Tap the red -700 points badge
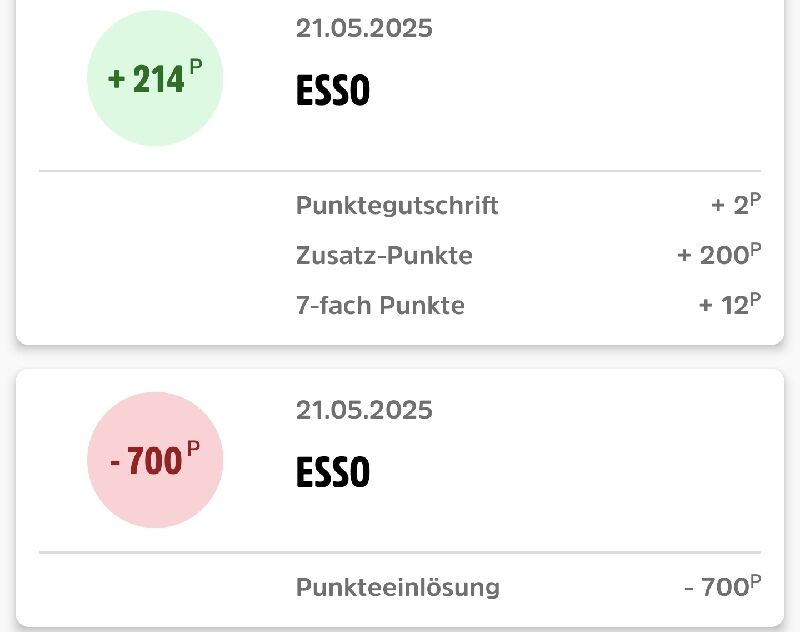 click(155, 460)
